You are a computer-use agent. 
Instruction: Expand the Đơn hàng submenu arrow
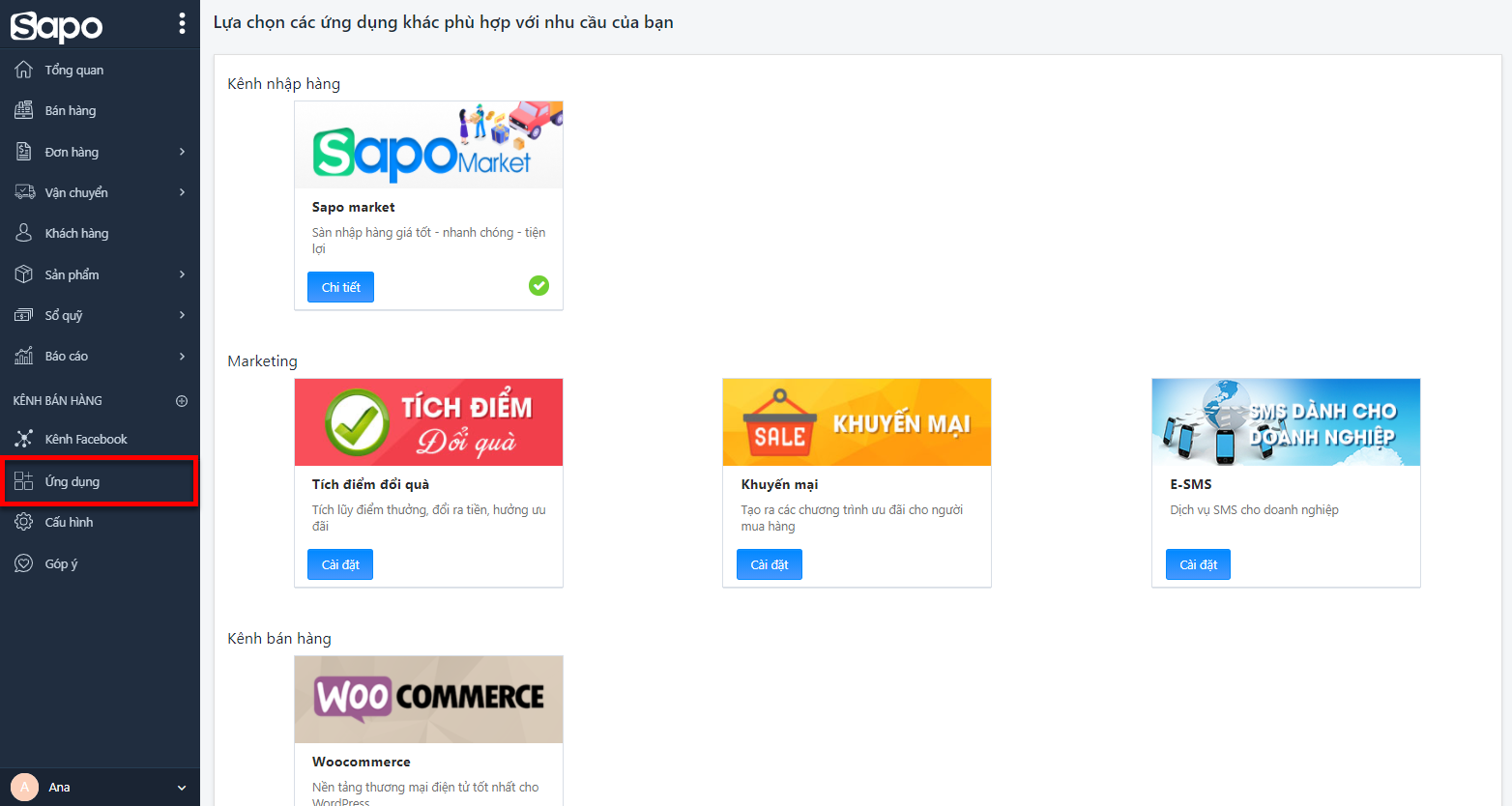(182, 152)
